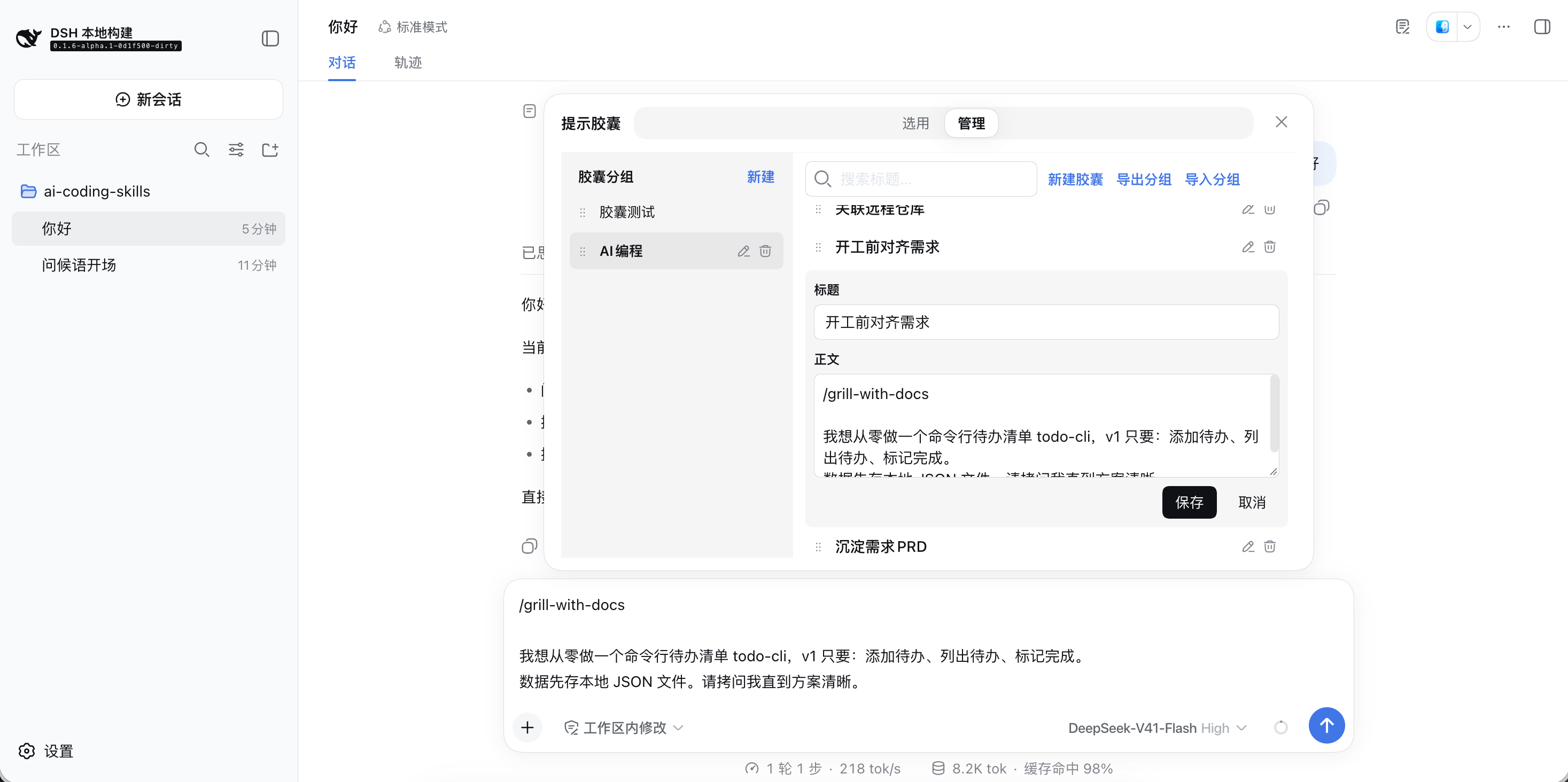Click 导入分组 link

1212,179
